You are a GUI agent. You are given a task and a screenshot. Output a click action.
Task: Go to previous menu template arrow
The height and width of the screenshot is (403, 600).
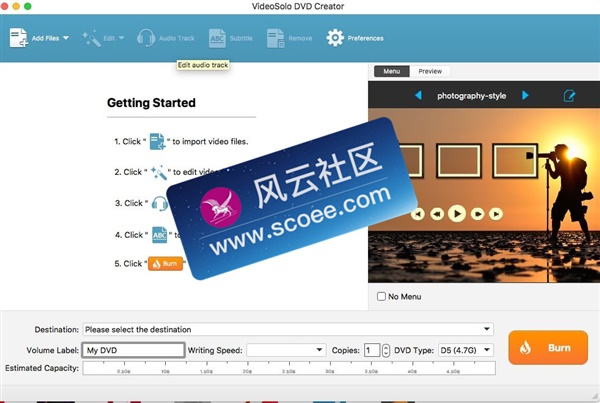418,95
